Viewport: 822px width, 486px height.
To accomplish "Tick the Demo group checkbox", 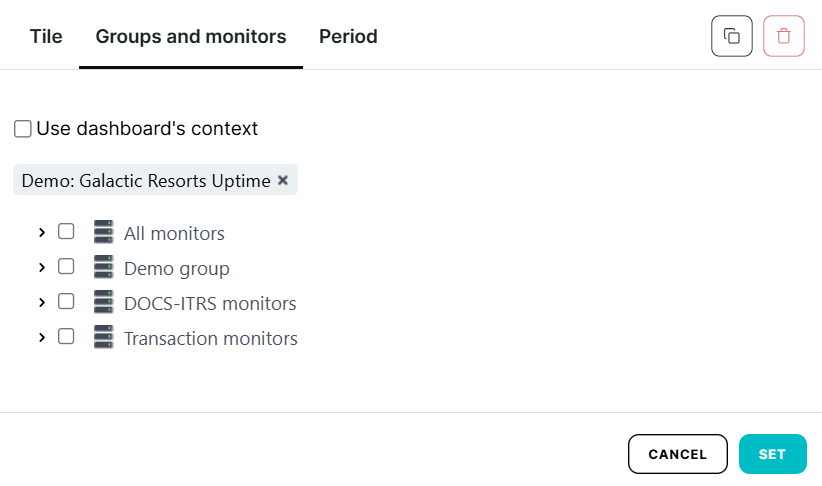I will pos(66,267).
